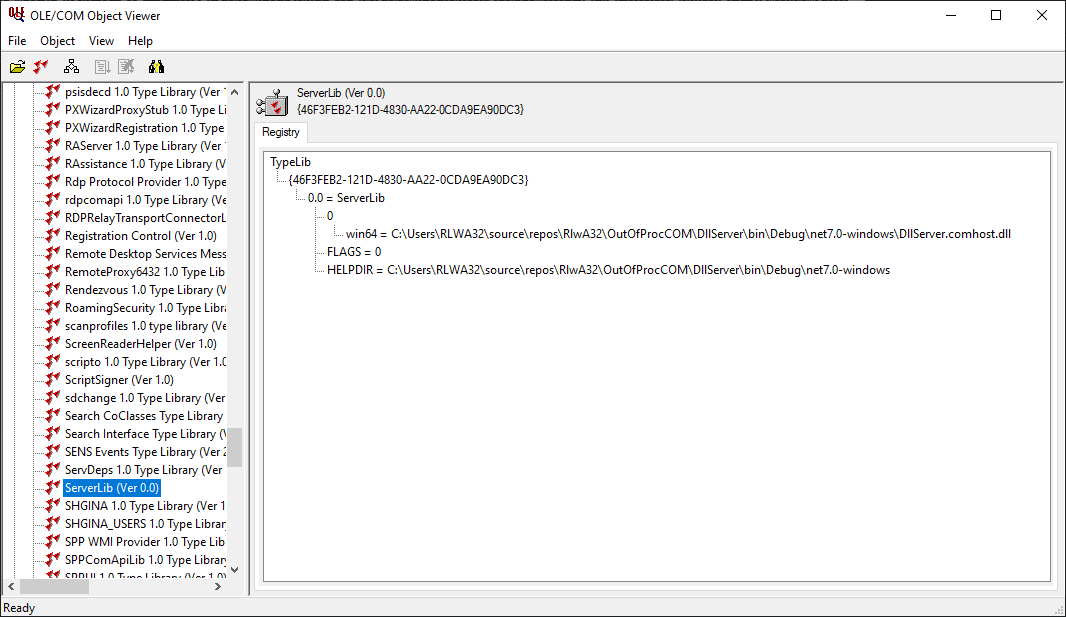Open the View menu
This screenshot has width=1066, height=617.
(x=101, y=41)
